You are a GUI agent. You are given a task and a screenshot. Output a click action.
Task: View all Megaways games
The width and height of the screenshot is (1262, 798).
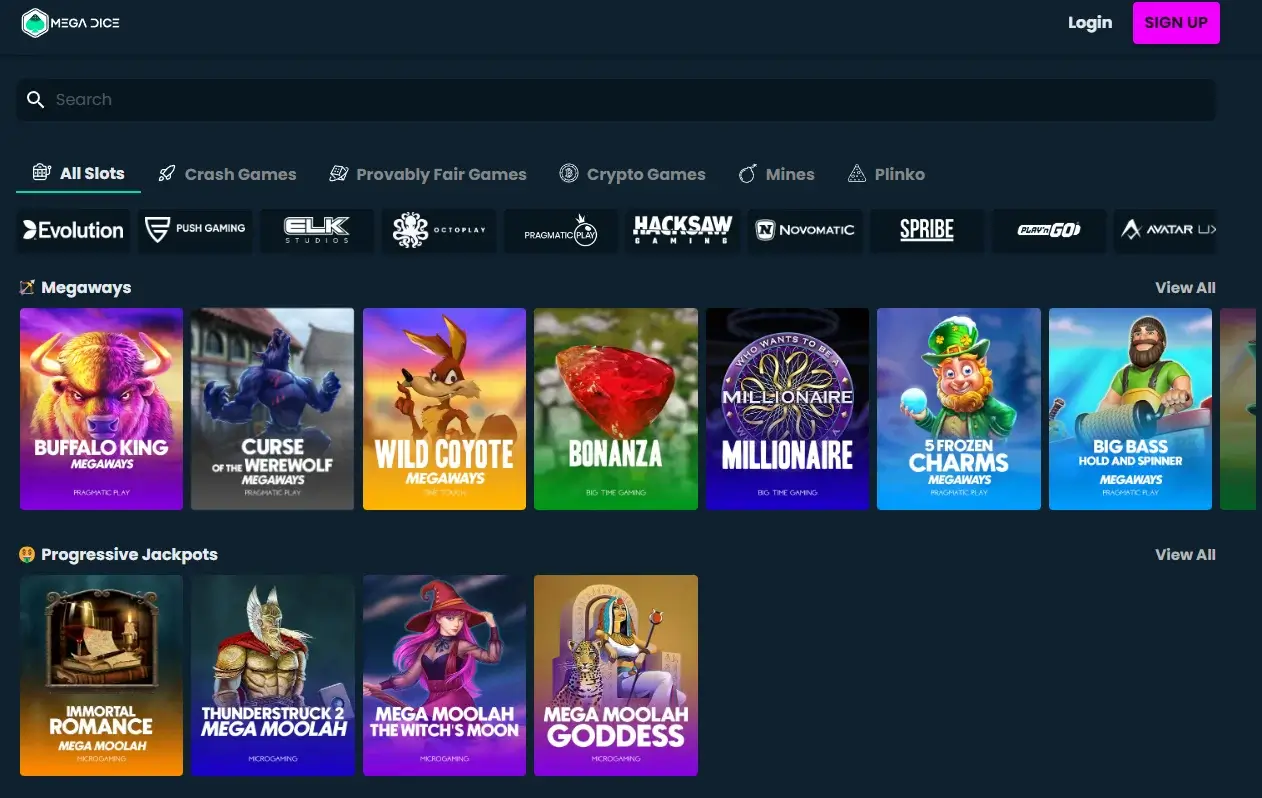1185,288
